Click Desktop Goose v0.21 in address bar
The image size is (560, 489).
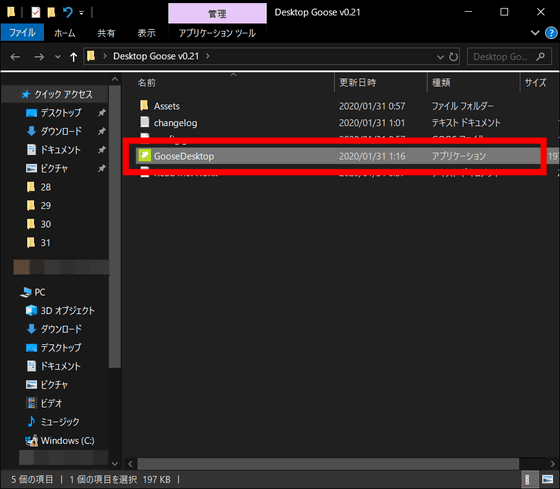(156, 56)
